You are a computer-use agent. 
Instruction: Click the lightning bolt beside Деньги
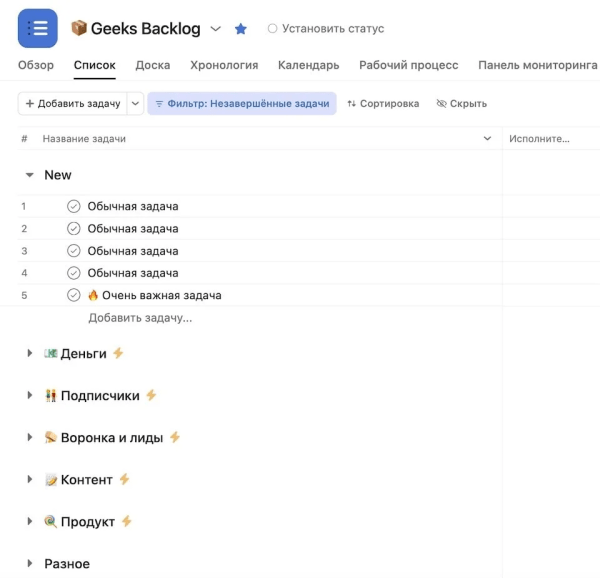click(x=118, y=353)
